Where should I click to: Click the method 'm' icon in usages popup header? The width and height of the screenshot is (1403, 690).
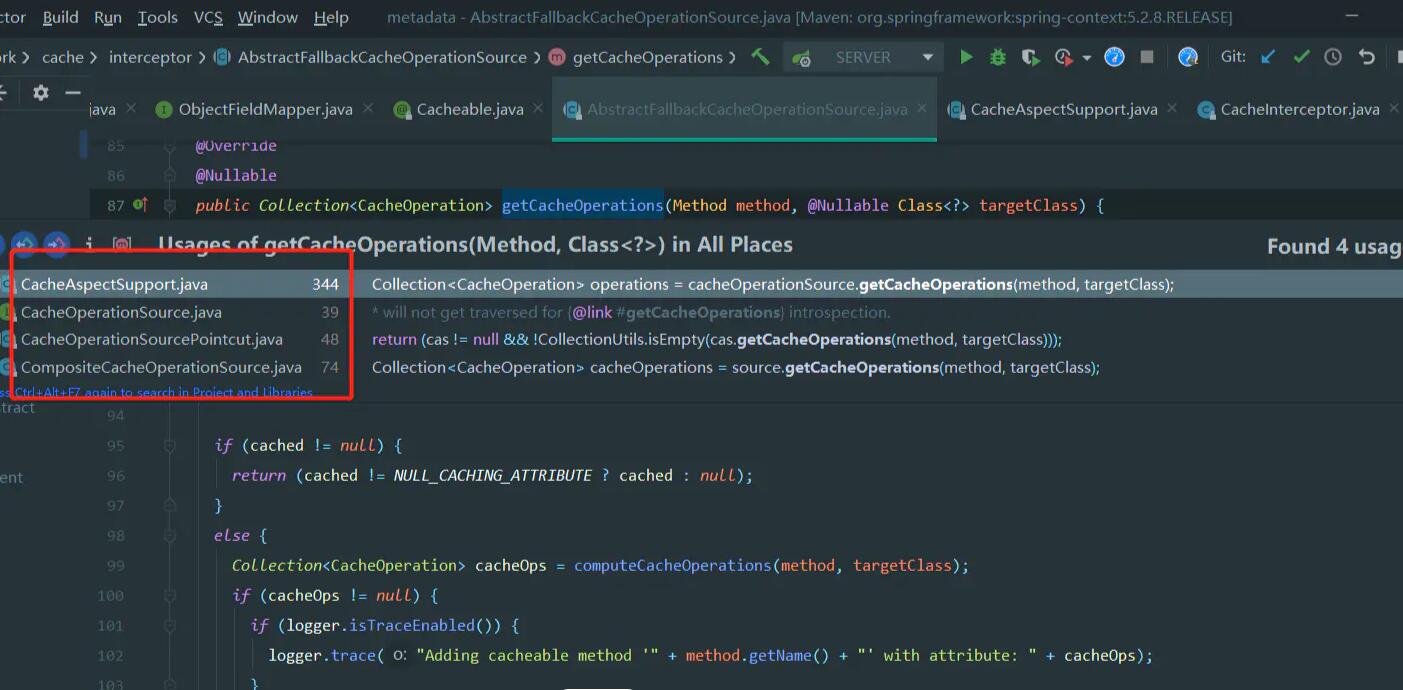122,244
